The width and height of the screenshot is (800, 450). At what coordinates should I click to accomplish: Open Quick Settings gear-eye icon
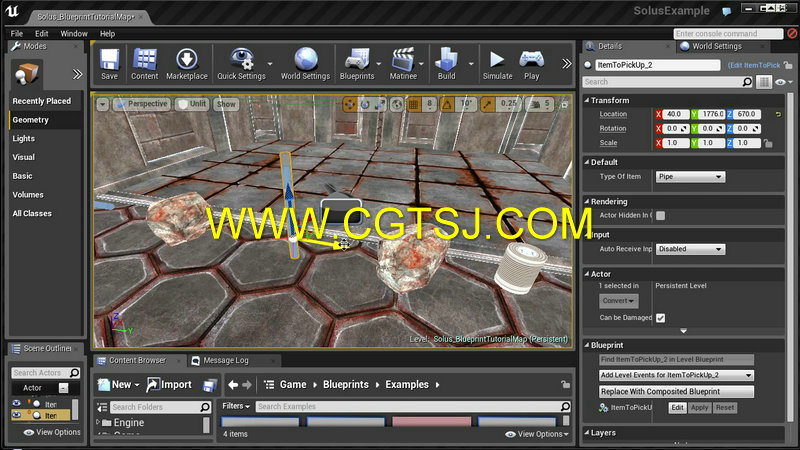point(241,64)
